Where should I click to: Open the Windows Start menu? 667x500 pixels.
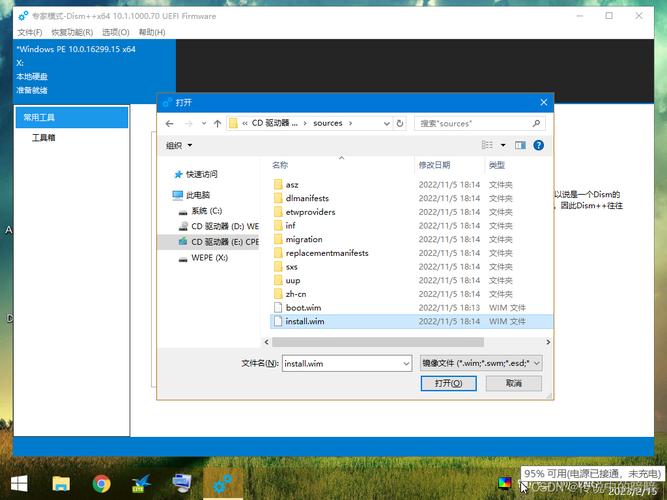coord(19,484)
